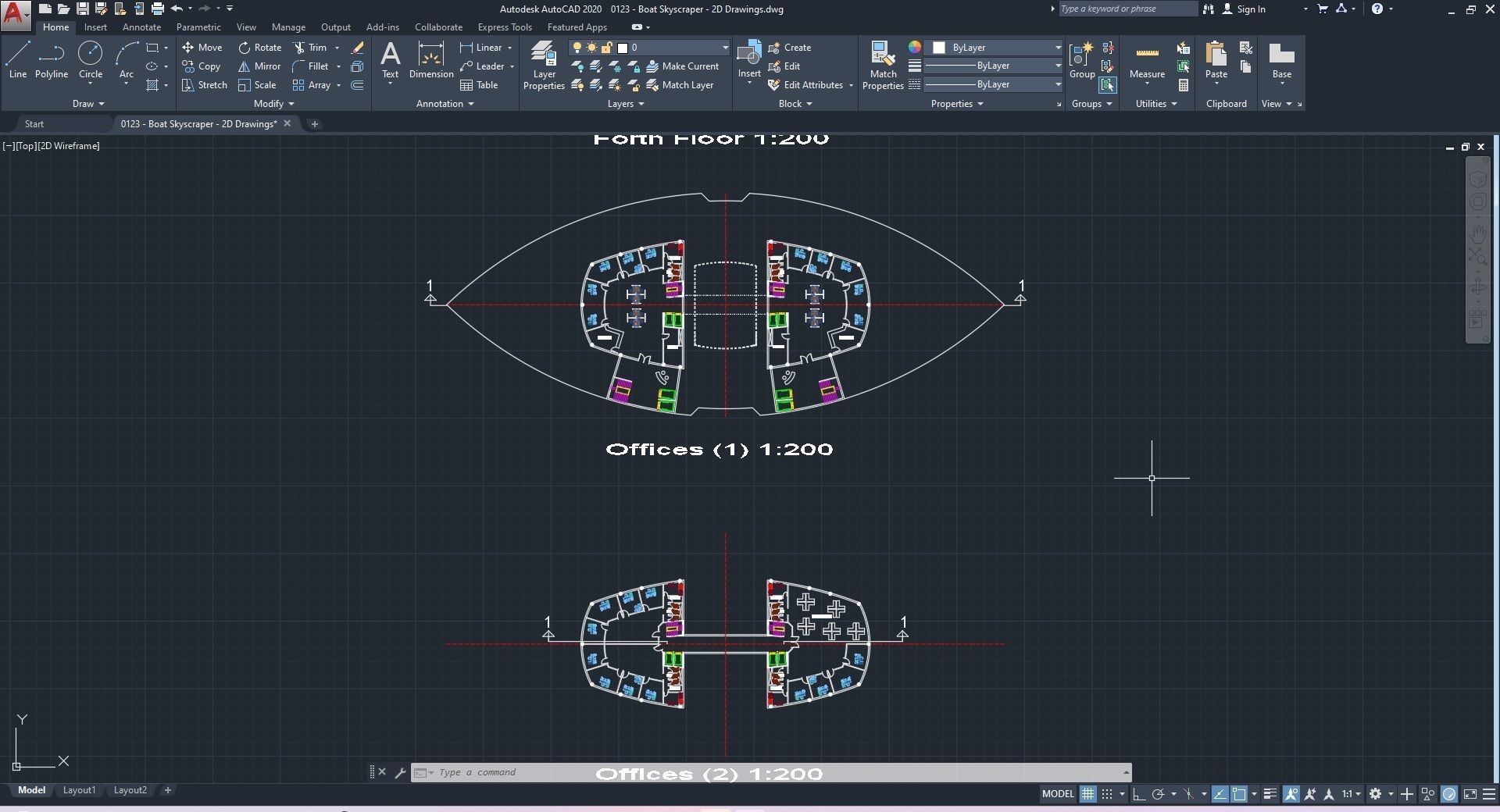Click the Match Layer button

(x=680, y=85)
